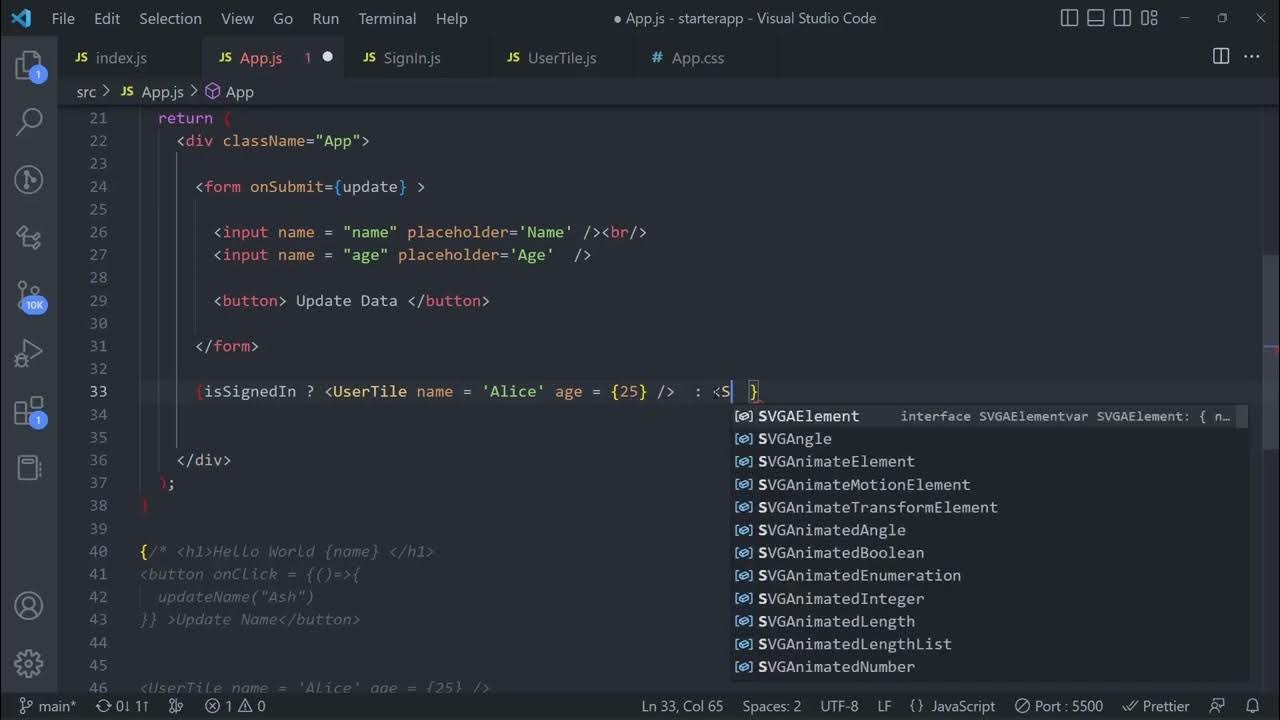Select SVGAngle suggestion
This screenshot has height=720, width=1280.
coord(989,439)
